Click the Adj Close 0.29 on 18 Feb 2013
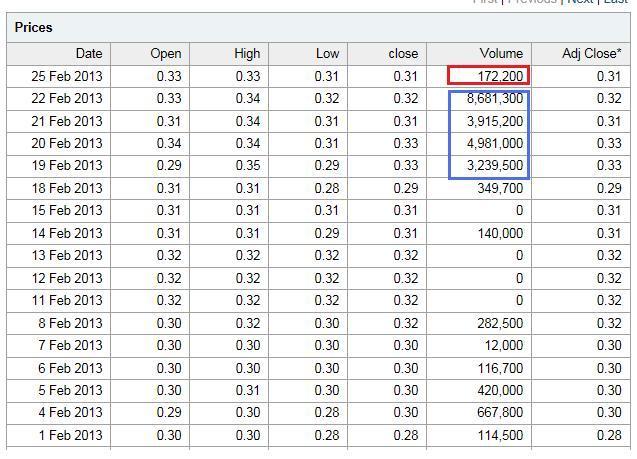Screen dimensions: 637x459 [609, 188]
